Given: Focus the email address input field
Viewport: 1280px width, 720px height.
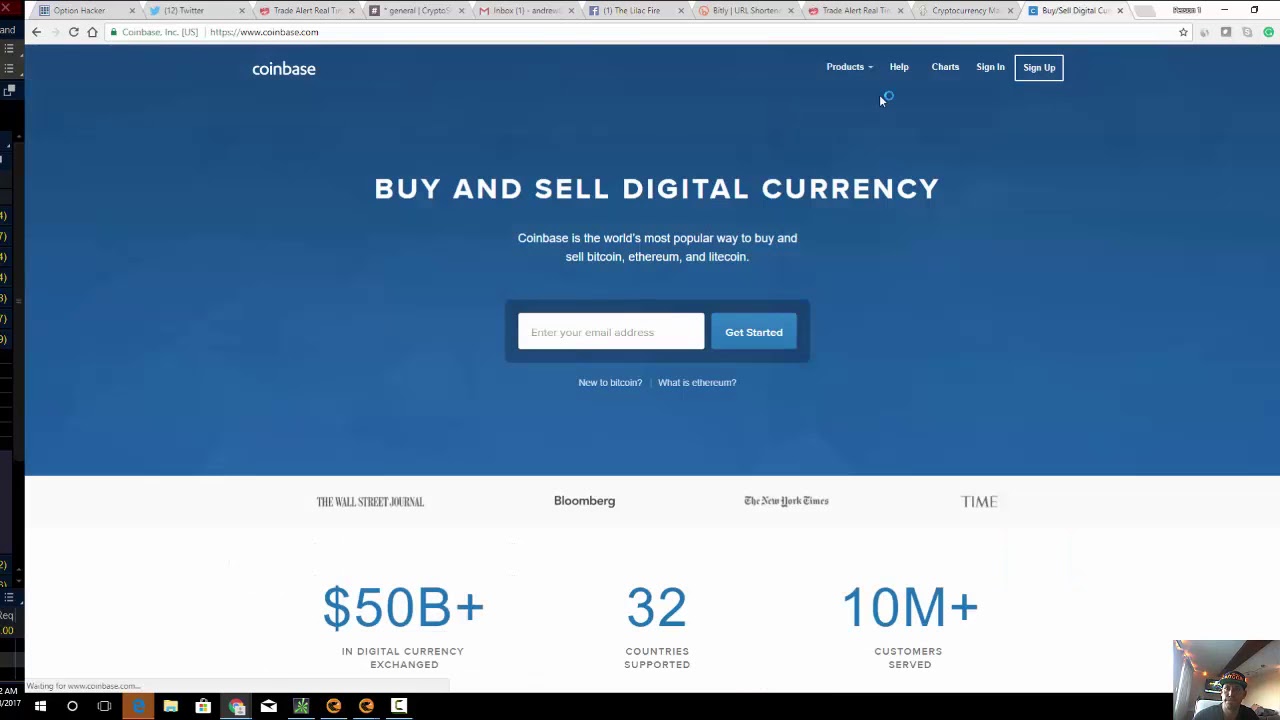Looking at the screenshot, I should pos(611,332).
